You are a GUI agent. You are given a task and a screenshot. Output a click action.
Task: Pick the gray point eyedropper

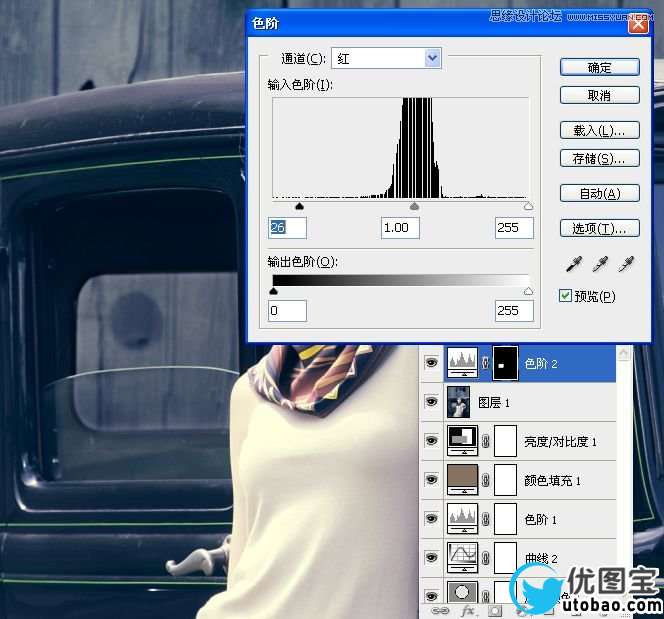(x=600, y=265)
